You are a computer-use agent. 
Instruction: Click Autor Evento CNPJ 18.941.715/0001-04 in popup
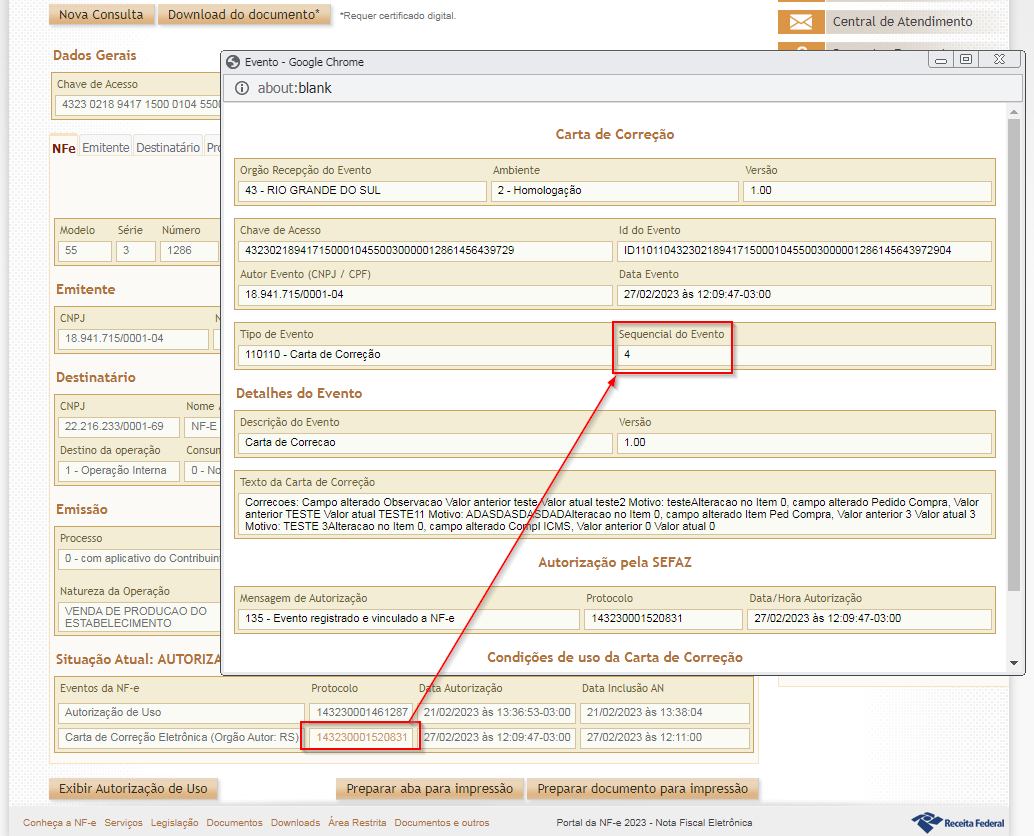coord(425,295)
